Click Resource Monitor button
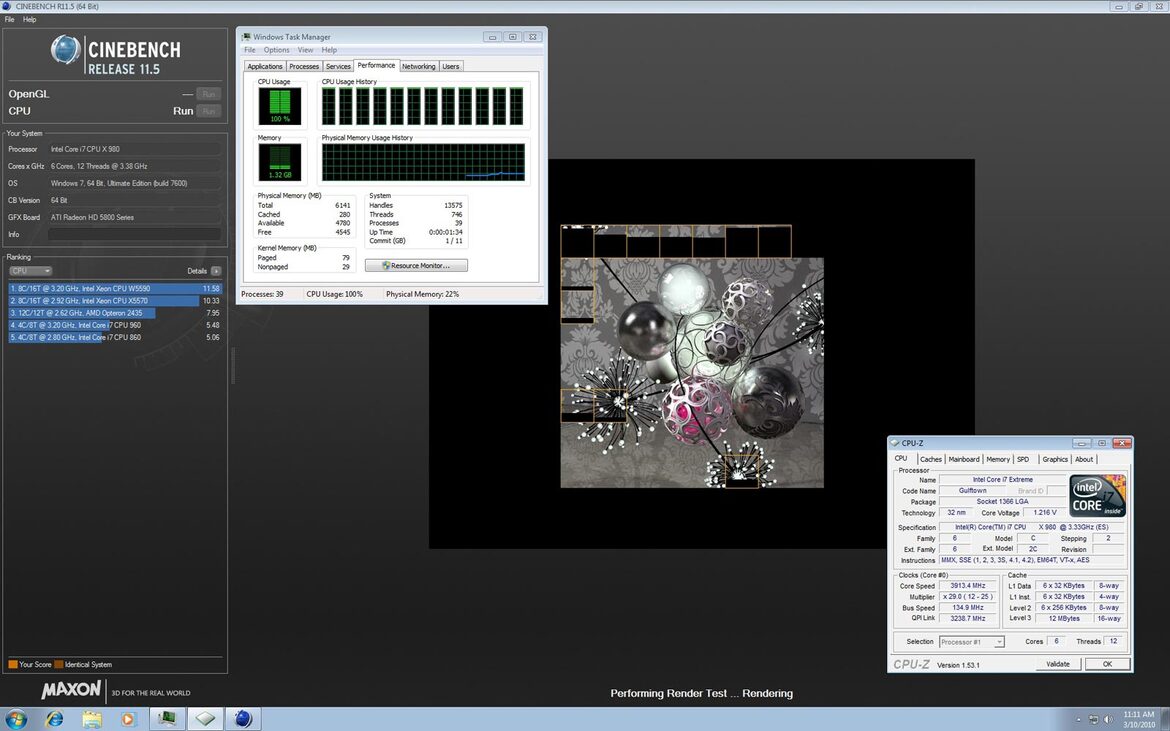 (416, 266)
